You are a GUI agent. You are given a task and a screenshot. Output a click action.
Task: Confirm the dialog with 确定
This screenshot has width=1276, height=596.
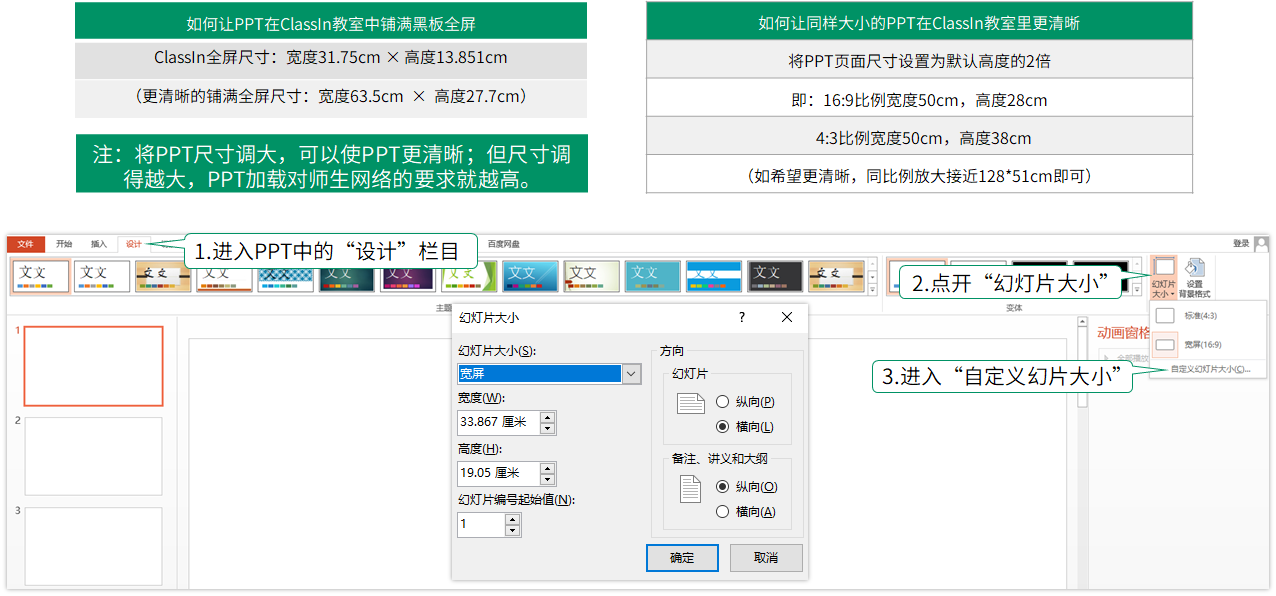[682, 558]
